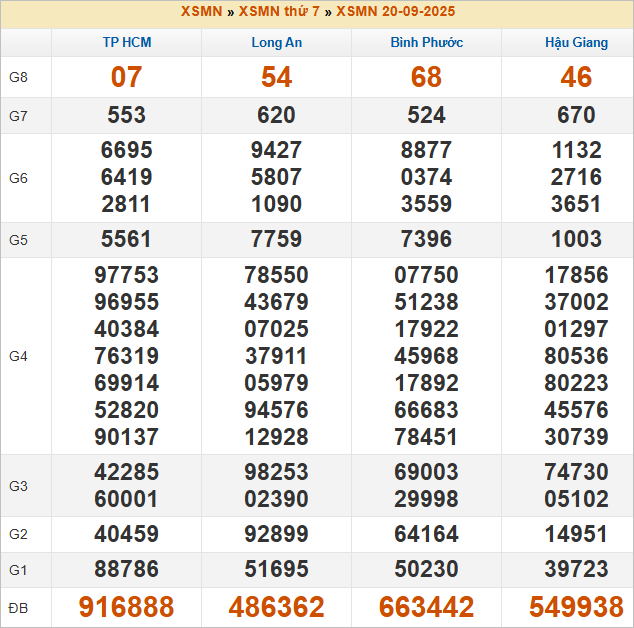Open the XSMN breadcrumb link
The width and height of the screenshot is (634, 628).
click(x=203, y=12)
